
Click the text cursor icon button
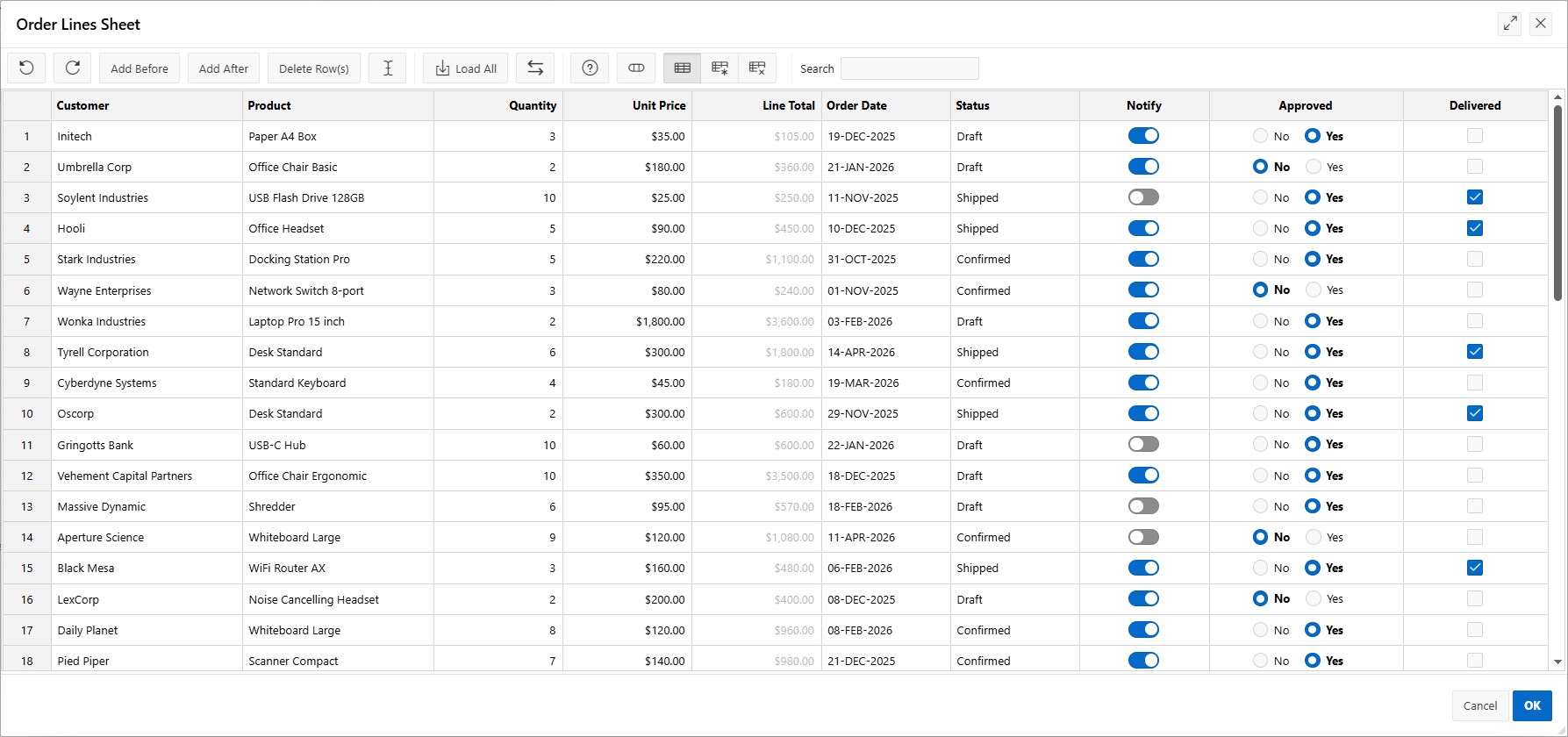(387, 68)
